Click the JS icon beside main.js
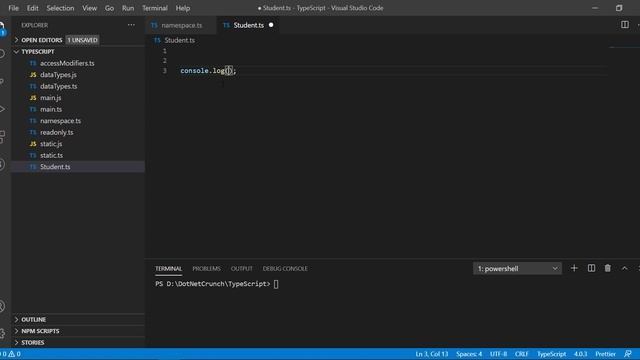The image size is (640, 360). click(33, 98)
